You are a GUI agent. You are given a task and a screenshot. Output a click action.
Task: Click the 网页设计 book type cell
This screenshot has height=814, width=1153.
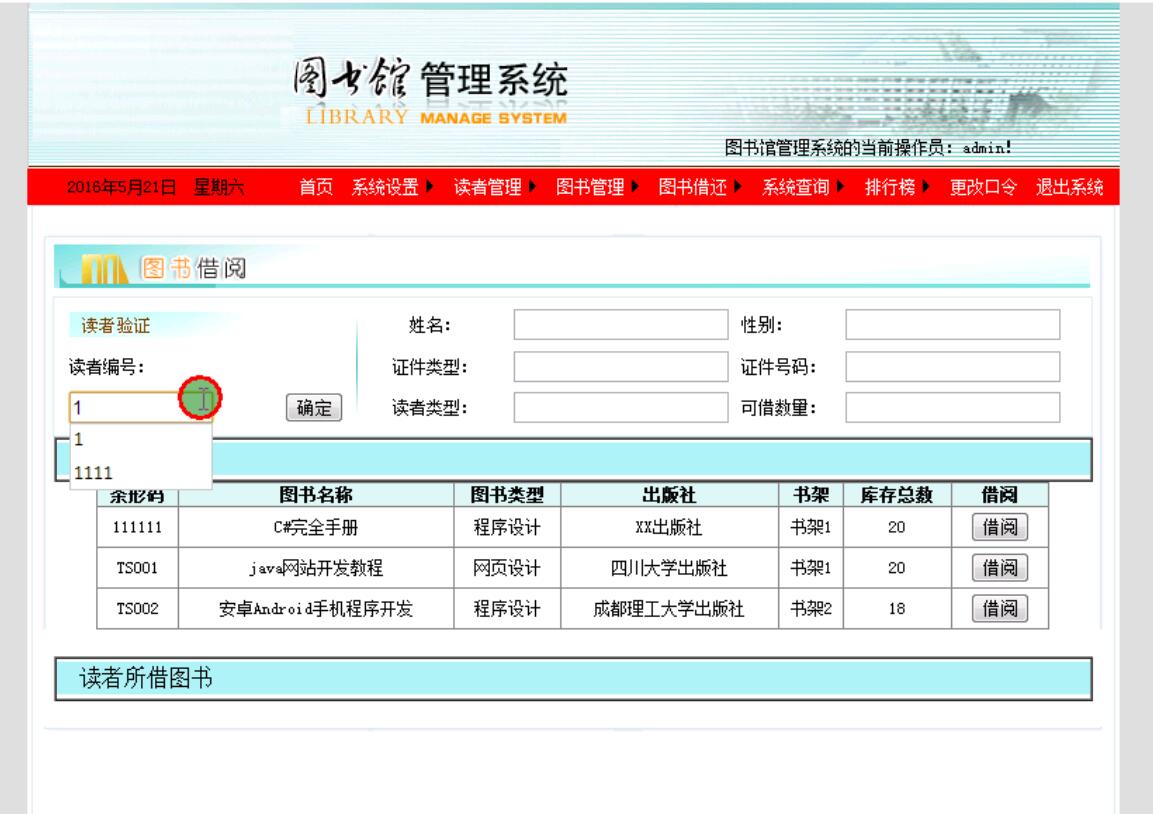click(x=507, y=568)
